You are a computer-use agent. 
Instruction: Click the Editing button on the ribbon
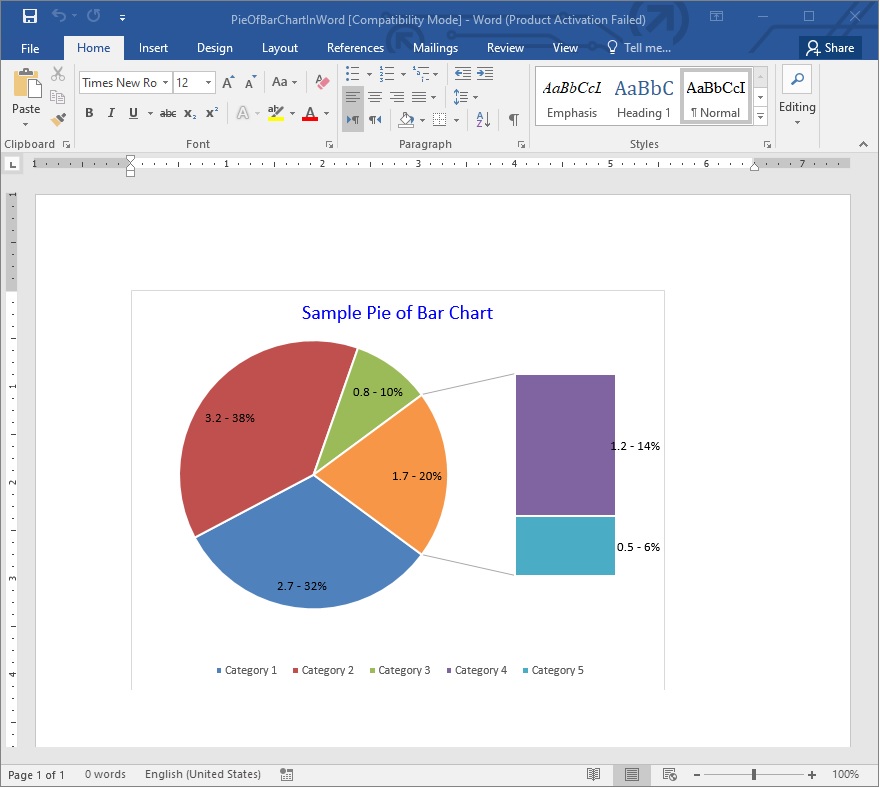coord(797,96)
